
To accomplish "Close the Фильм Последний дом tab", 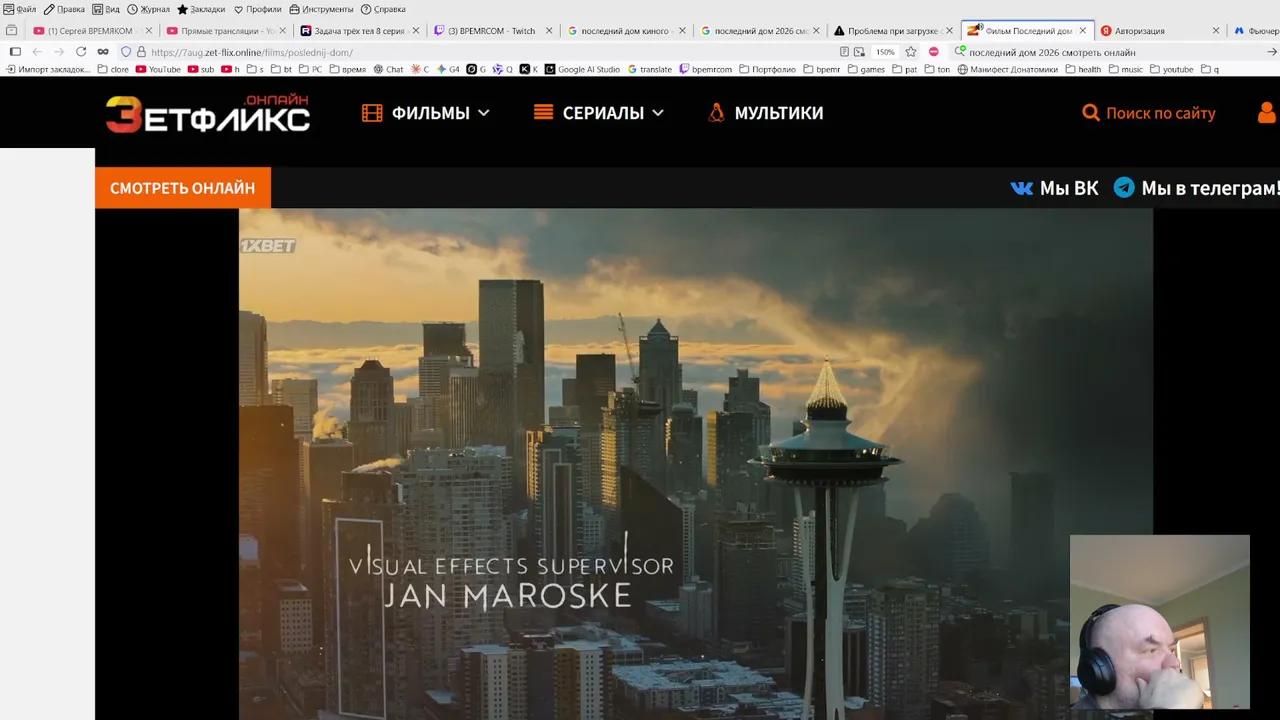I will [x=1082, y=31].
